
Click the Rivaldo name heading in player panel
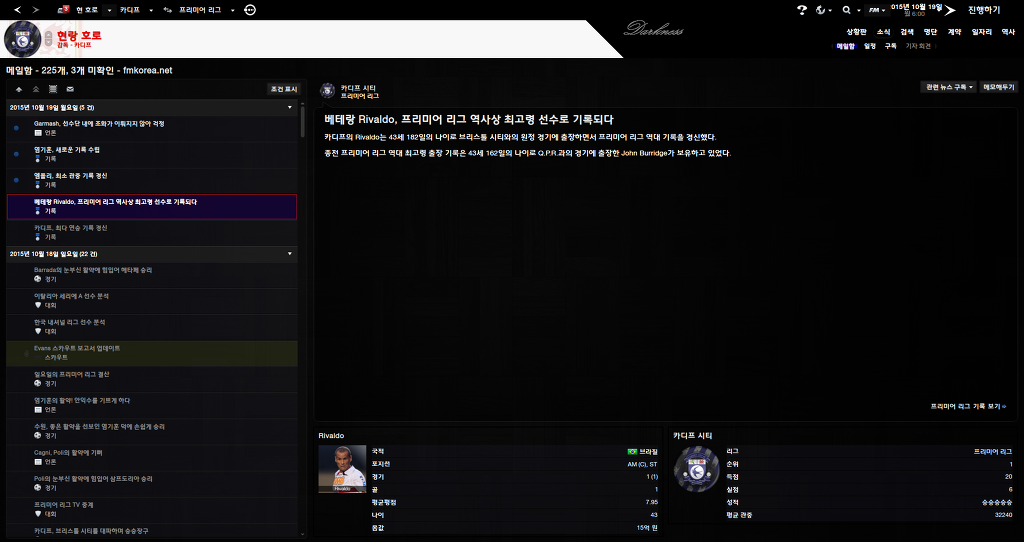[331, 436]
